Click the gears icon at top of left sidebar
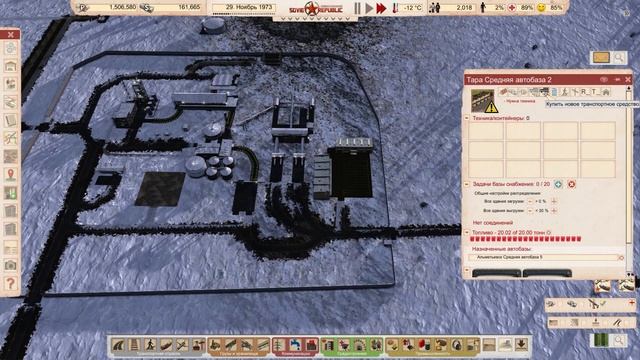 (x=11, y=48)
